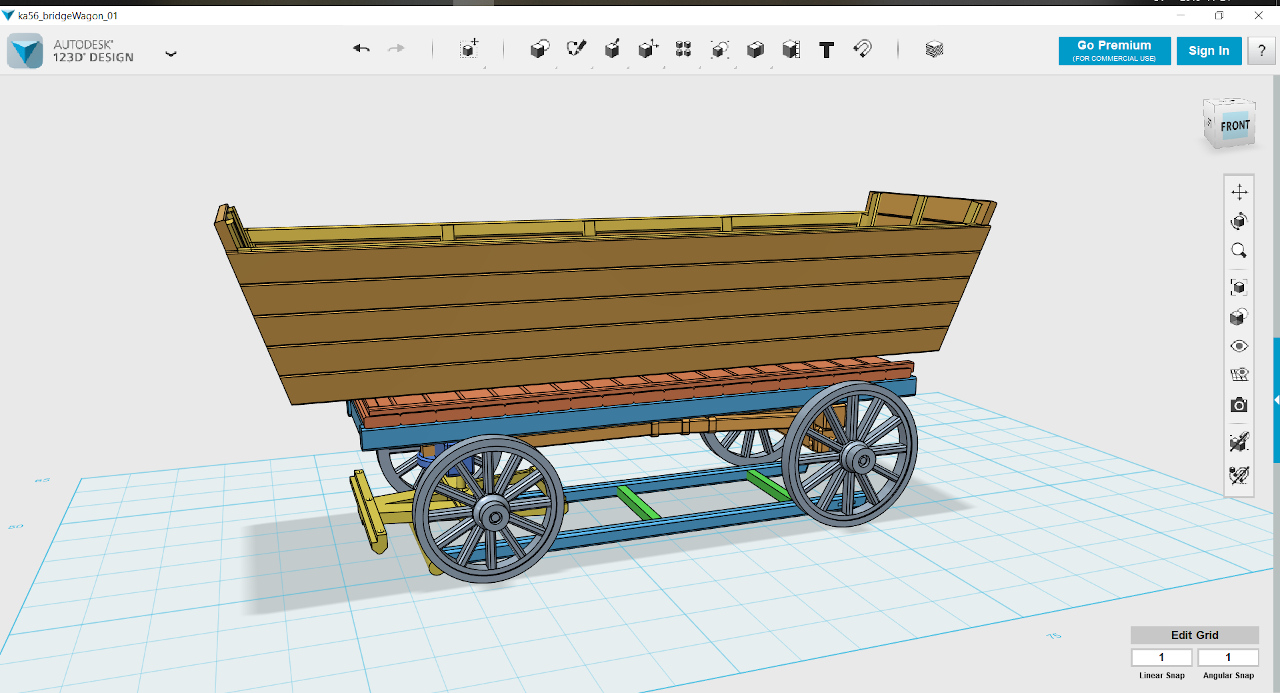
Task: Select the Text tool
Action: (827, 49)
